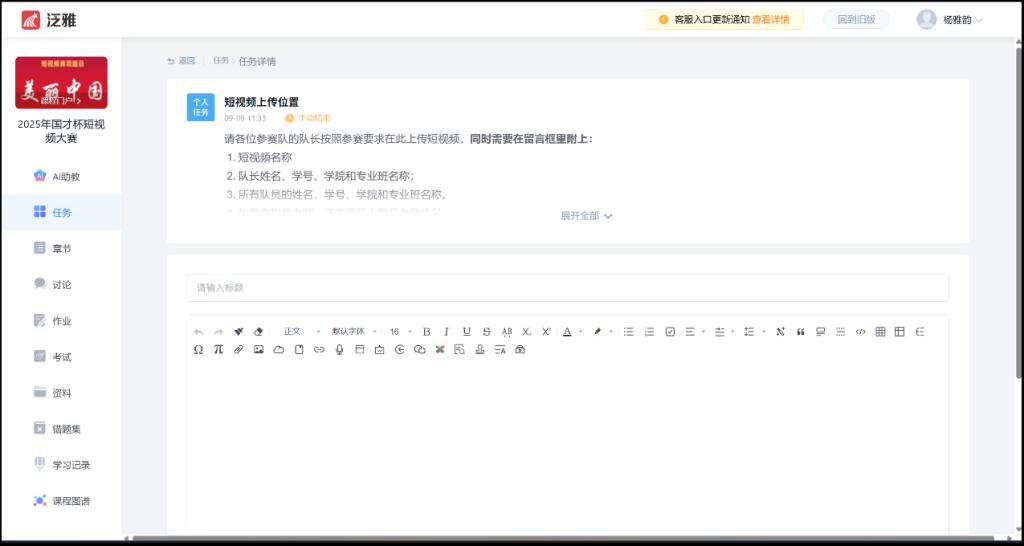
Task: Open 错题集 in the sidebar
Action: [61, 429]
